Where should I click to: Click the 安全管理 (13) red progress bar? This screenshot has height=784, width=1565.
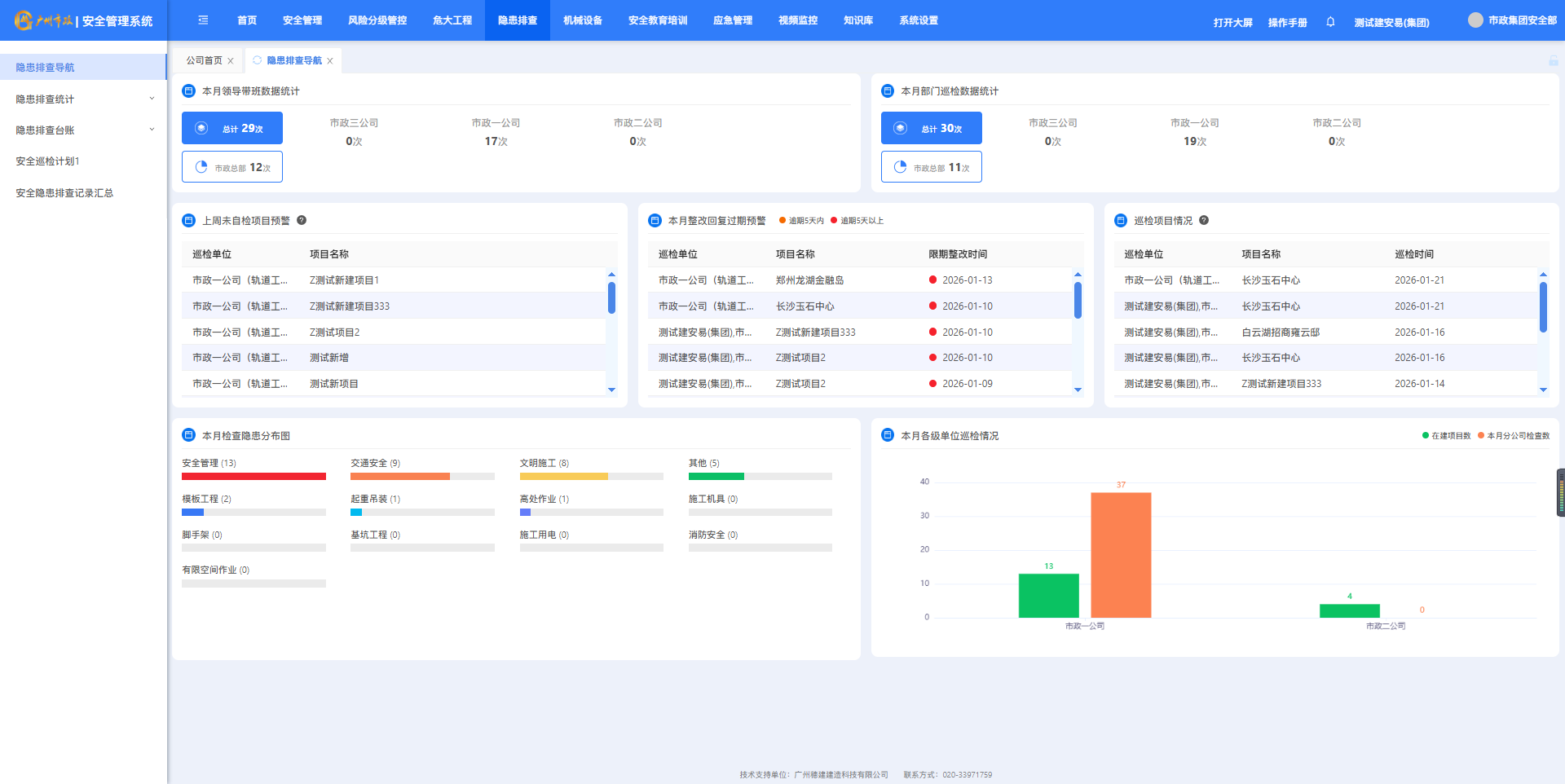[253, 477]
